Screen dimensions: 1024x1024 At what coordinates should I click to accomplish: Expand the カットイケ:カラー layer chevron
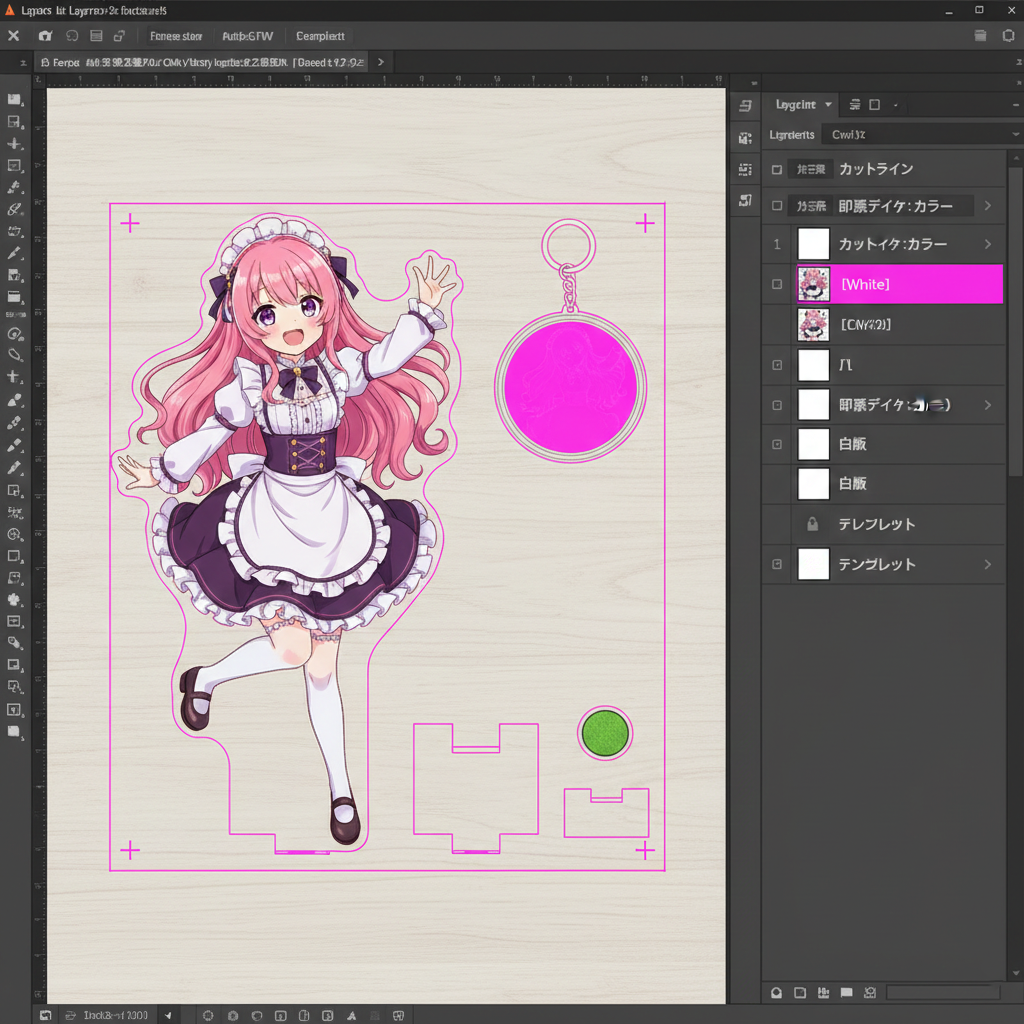pos(988,244)
